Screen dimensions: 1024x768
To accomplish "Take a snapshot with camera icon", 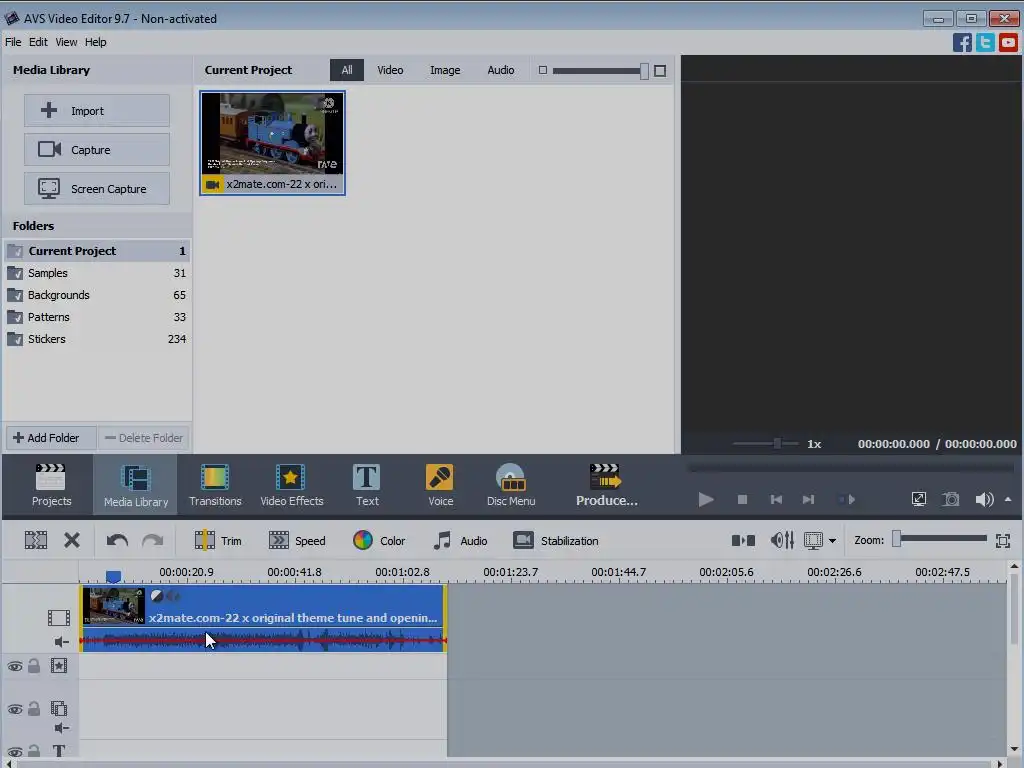I will (x=951, y=500).
